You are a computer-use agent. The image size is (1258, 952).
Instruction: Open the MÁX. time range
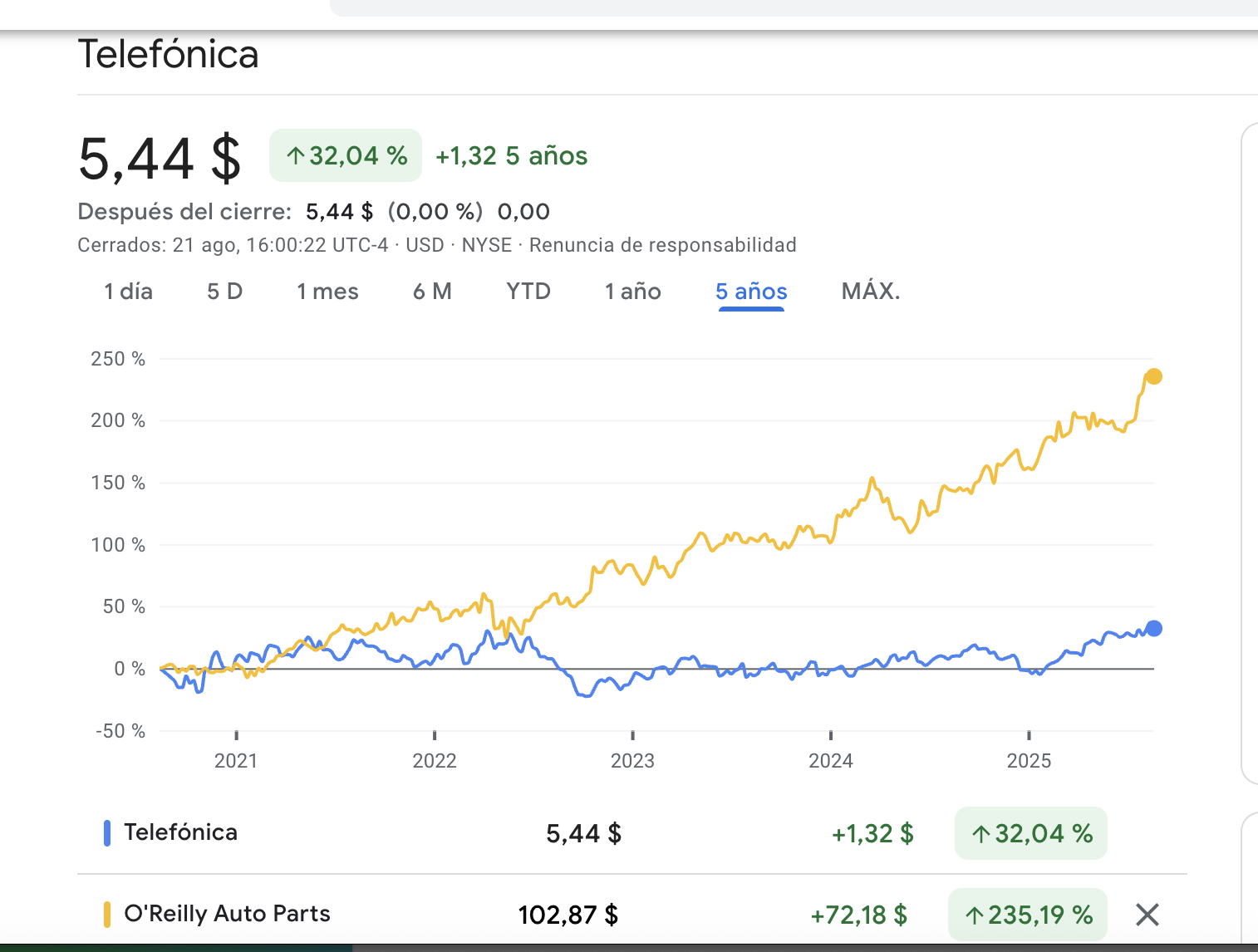click(x=871, y=292)
